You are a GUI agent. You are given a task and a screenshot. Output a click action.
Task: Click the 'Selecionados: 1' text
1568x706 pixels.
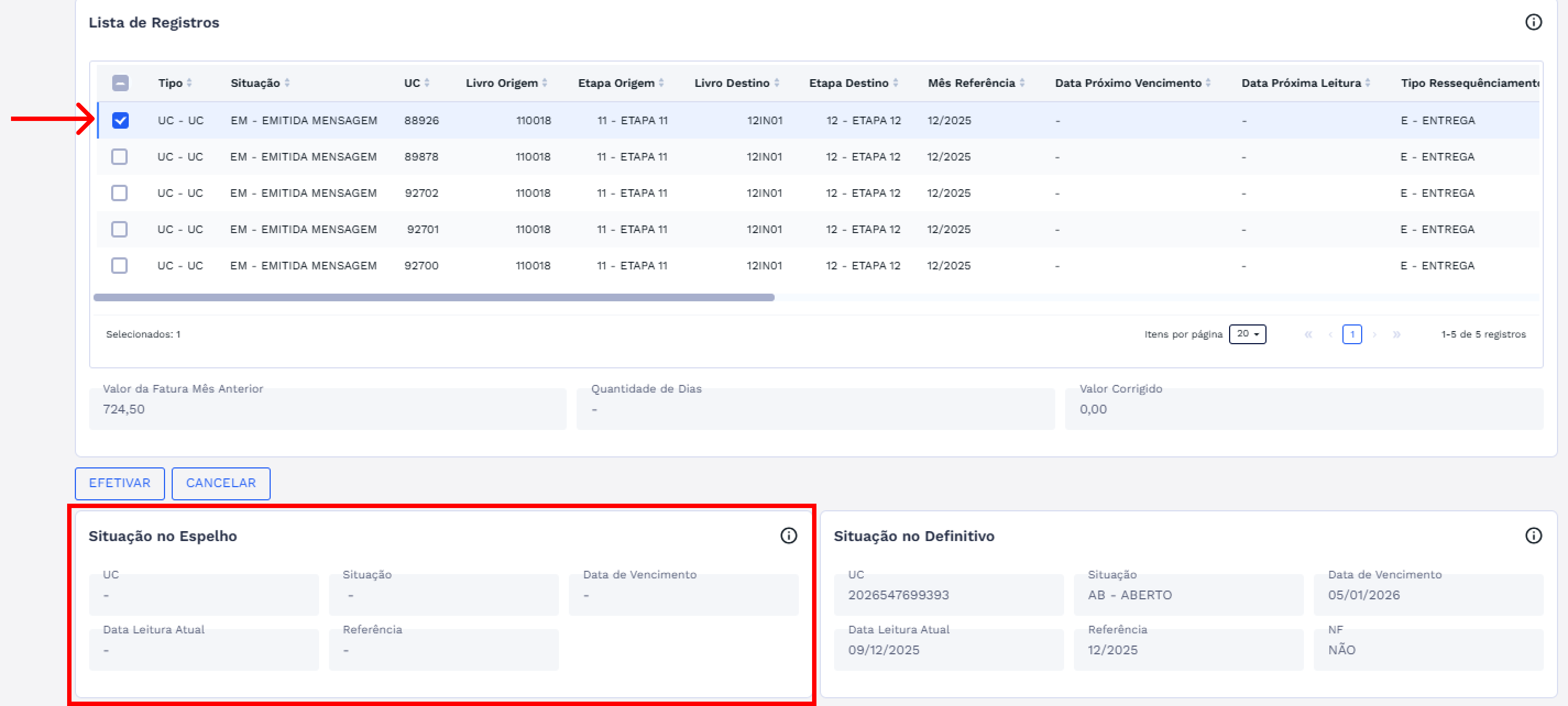143,334
